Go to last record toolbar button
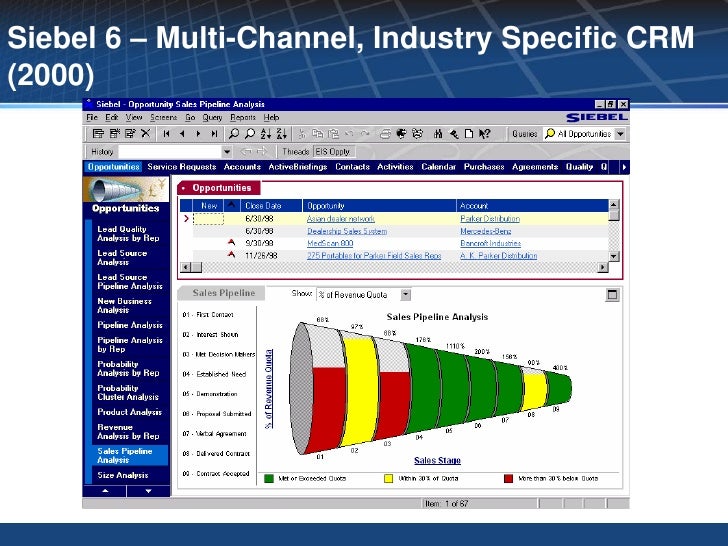Viewport: 728px width, 546px height. [x=214, y=133]
